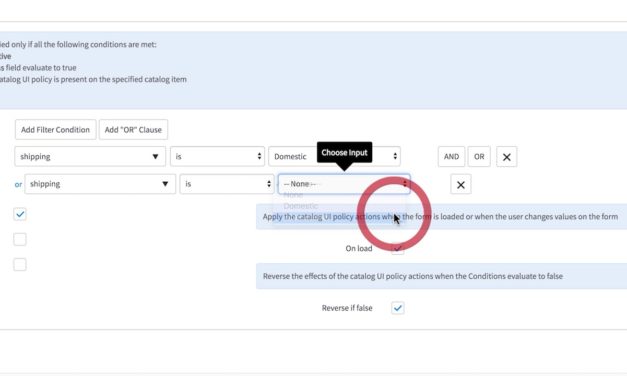Click the 'On load' label text
This screenshot has width=627, height=376.
[359, 248]
